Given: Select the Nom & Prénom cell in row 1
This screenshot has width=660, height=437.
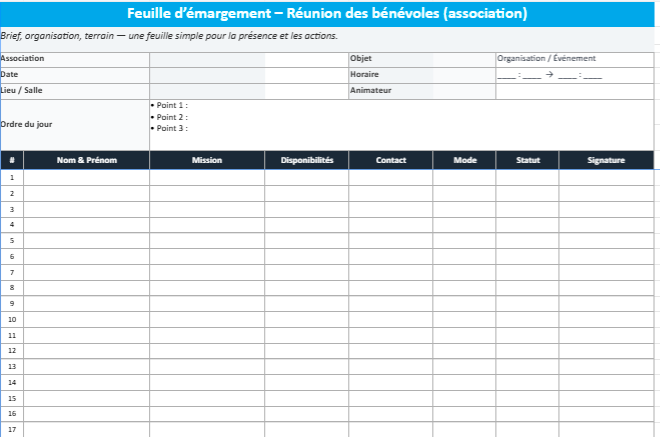Looking at the screenshot, I should 86,178.
